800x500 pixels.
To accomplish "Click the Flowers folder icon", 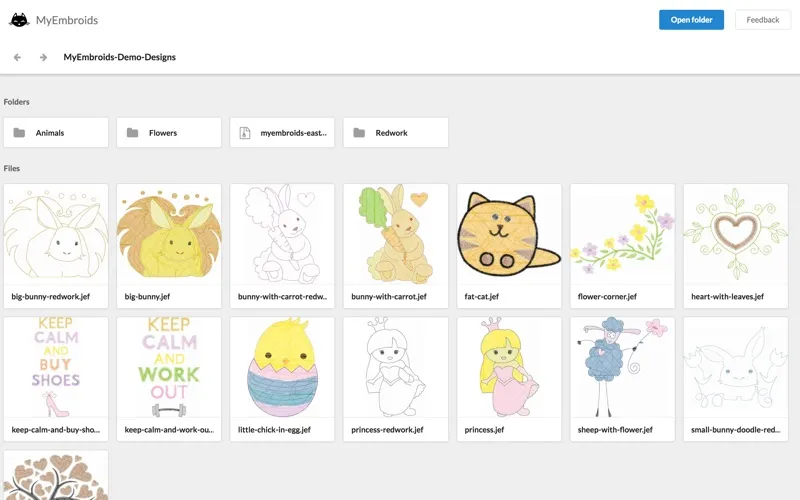I will 133,133.
